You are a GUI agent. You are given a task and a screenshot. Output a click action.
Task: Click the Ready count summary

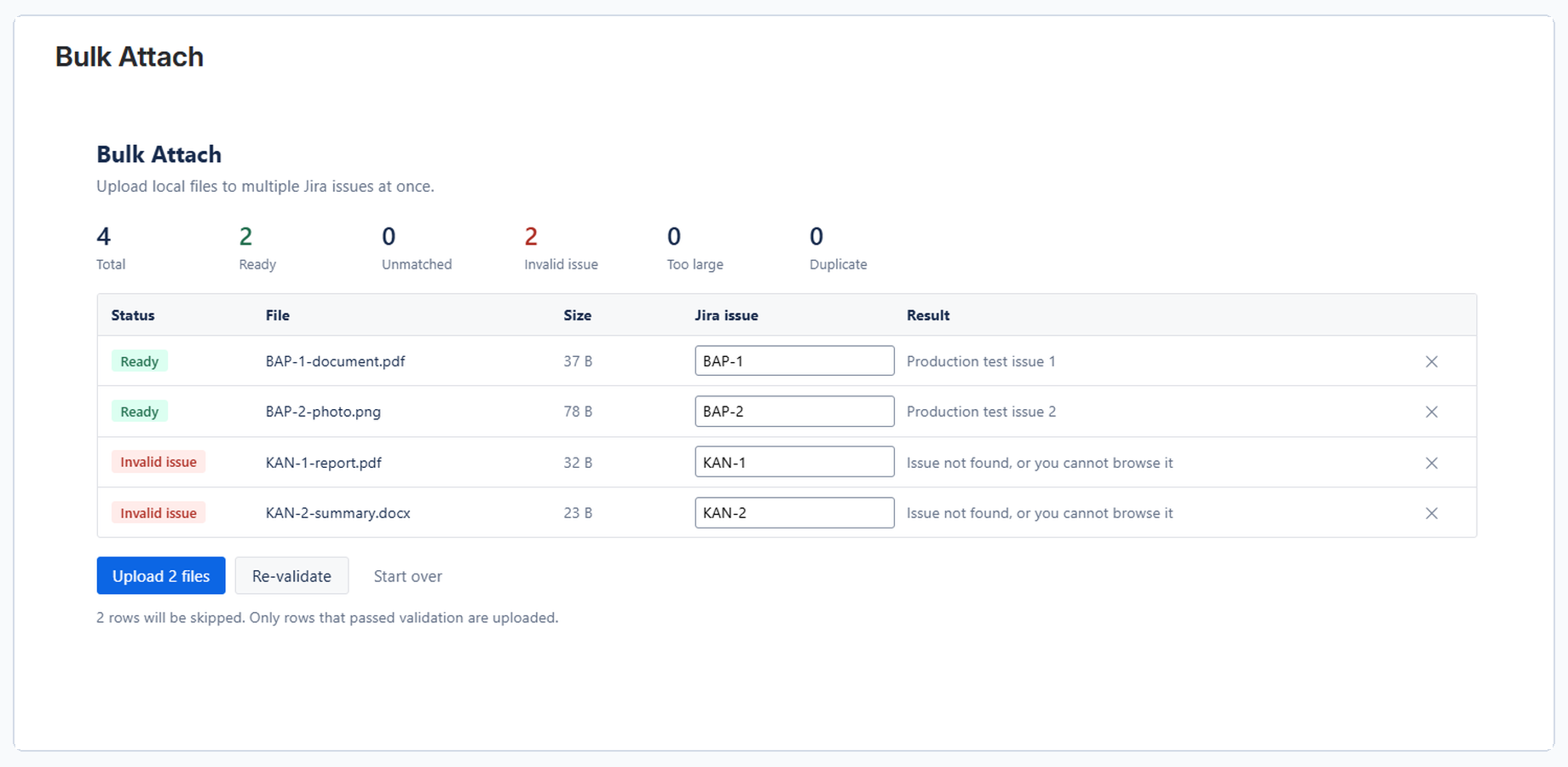click(x=257, y=248)
